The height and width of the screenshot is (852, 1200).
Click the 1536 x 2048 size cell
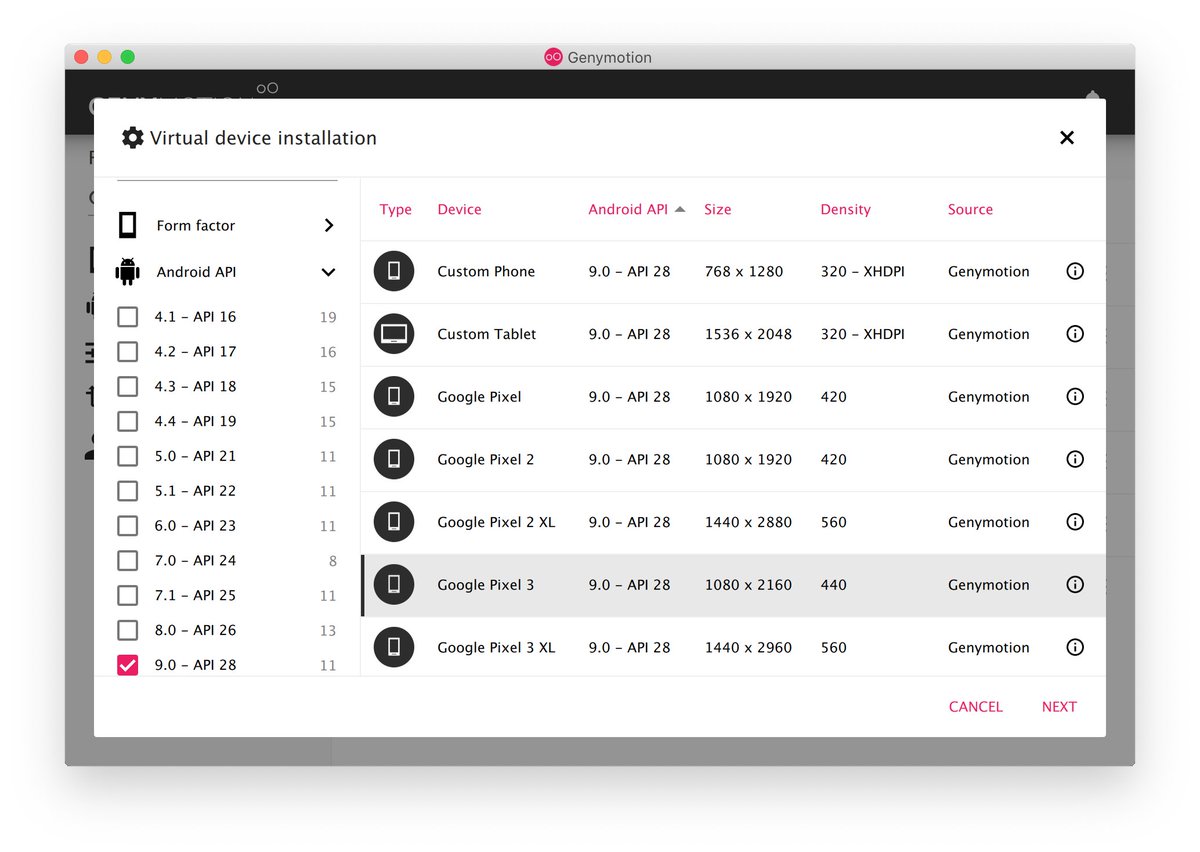pyautogui.click(x=748, y=334)
